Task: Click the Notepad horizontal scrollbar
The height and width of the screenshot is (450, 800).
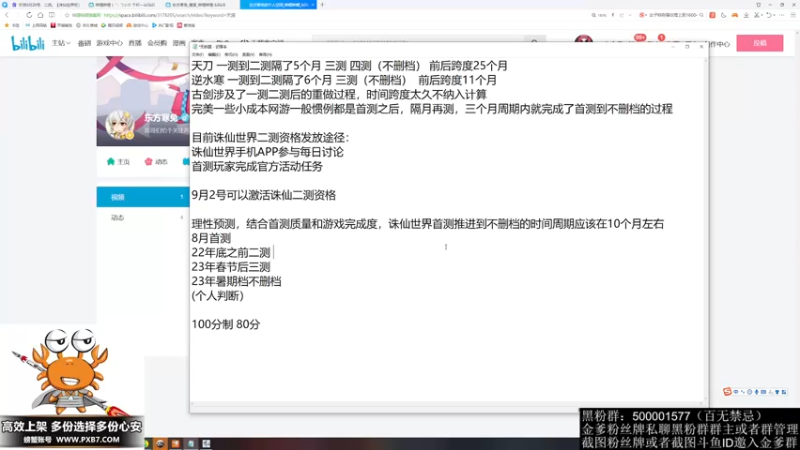Action: pos(446,404)
